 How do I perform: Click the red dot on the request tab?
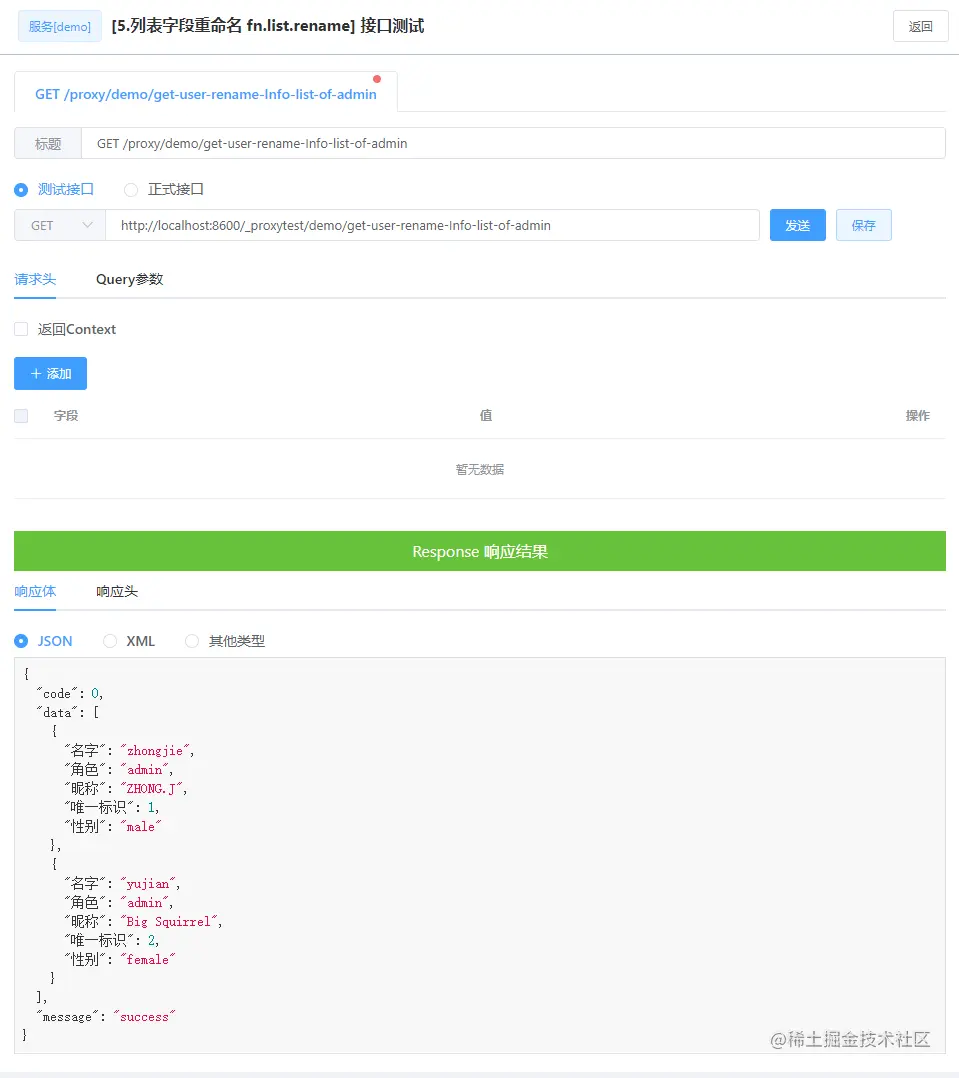point(377,79)
